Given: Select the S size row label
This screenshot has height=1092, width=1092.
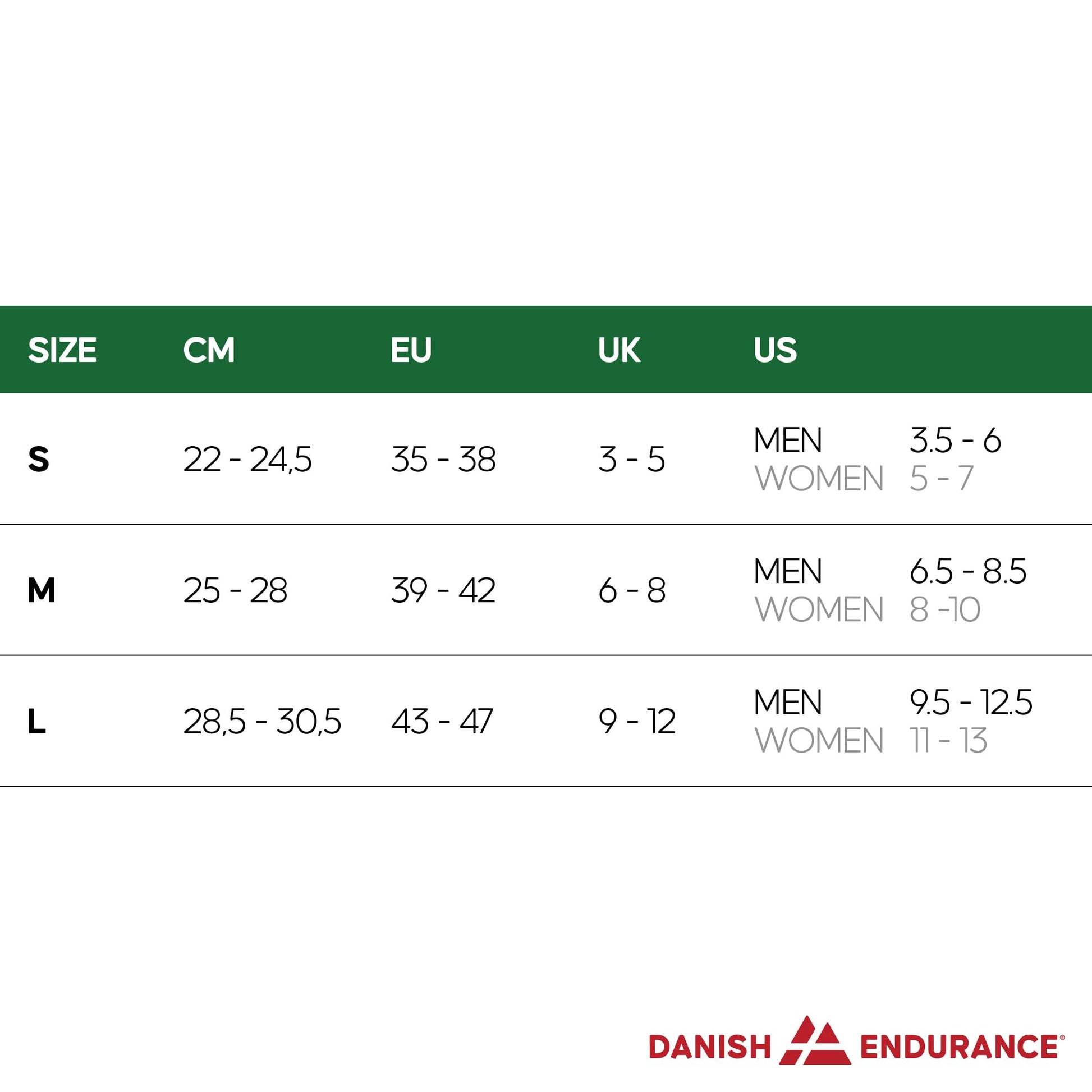Looking at the screenshot, I should 38,459.
